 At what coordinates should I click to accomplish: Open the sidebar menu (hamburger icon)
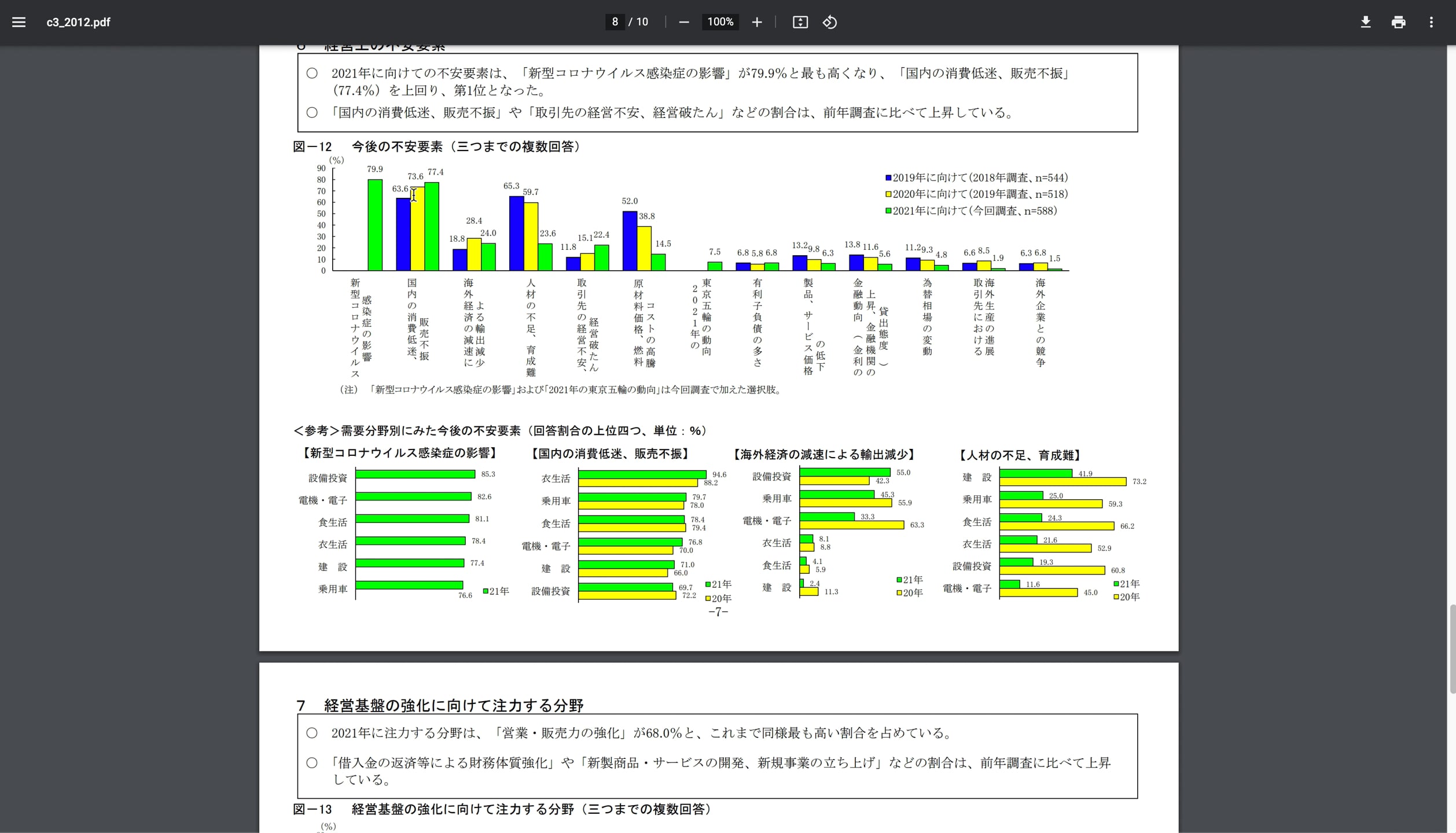[19, 22]
